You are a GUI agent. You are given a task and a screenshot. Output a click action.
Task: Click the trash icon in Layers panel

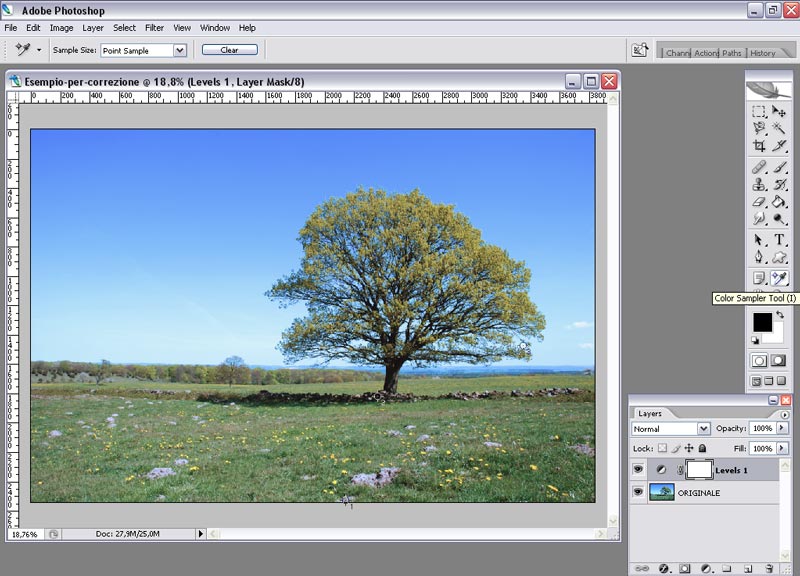click(x=769, y=568)
